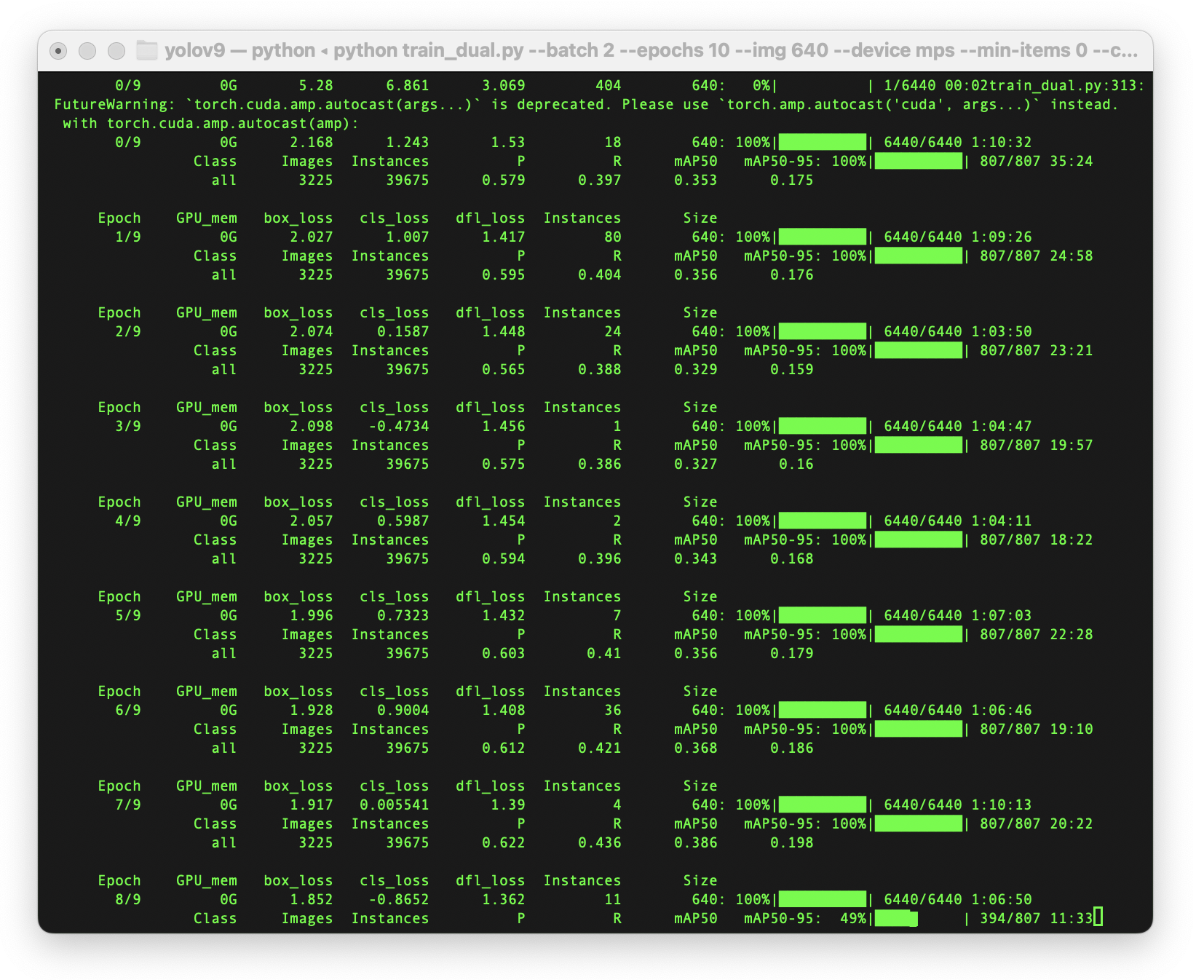This screenshot has width=1204, height=980.
Task: Click the terminal cursor block after 11:33
Action: [x=1098, y=917]
